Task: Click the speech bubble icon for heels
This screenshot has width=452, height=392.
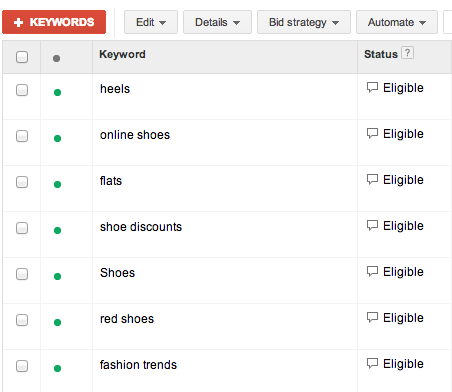Action: coord(372,88)
